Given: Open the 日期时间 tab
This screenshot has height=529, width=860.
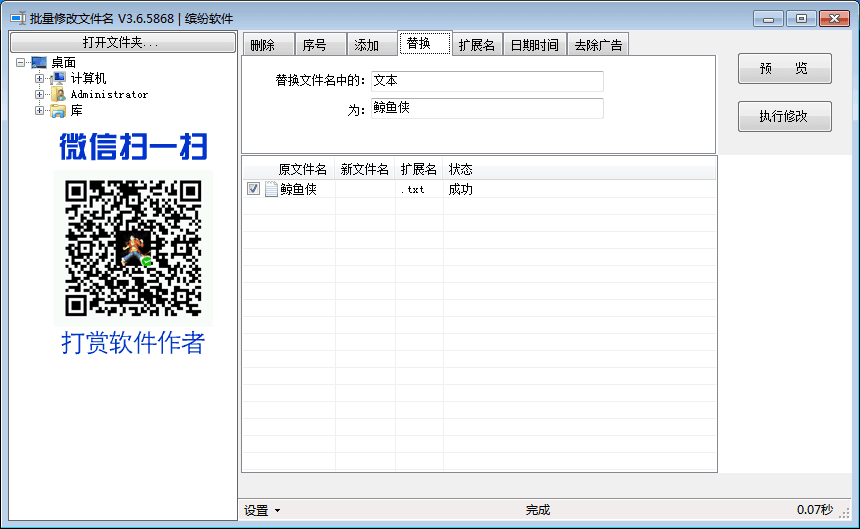Looking at the screenshot, I should coord(535,45).
